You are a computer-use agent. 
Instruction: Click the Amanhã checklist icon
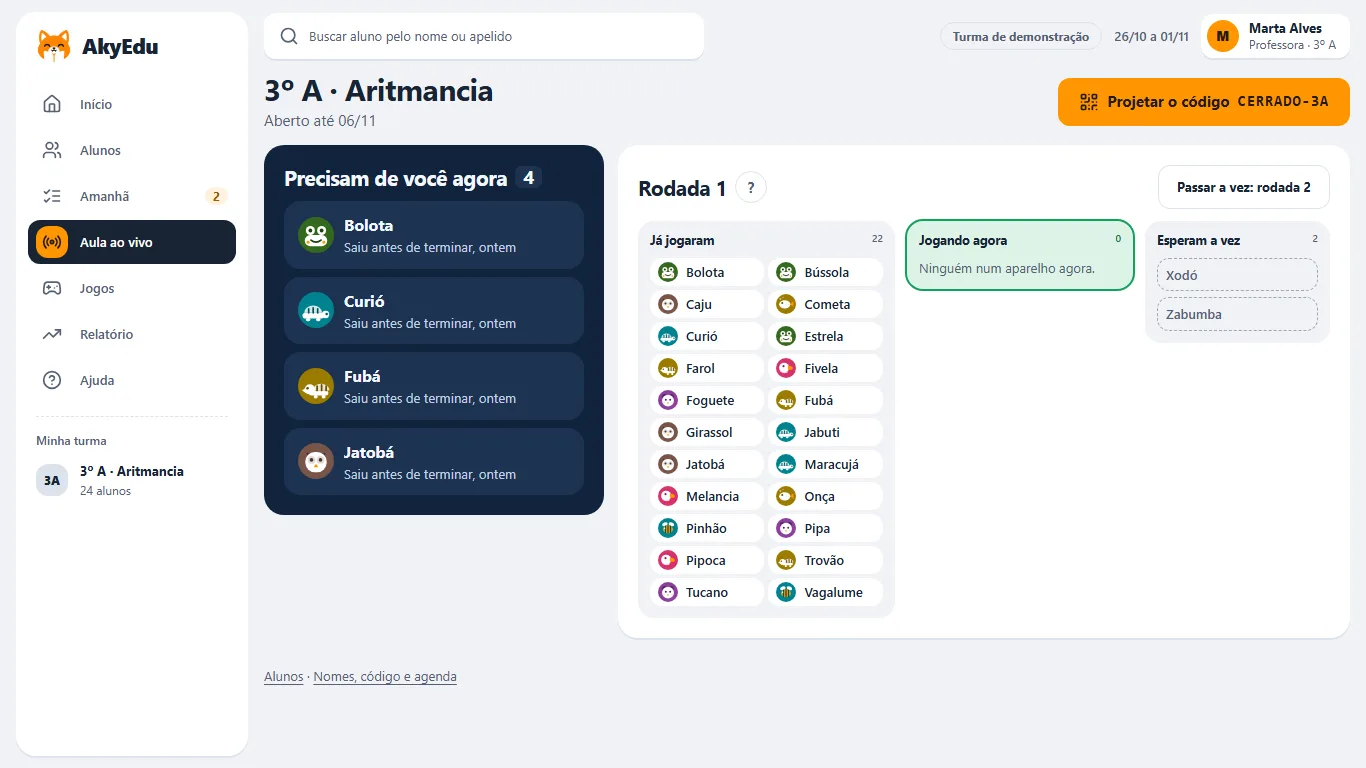[x=52, y=196]
